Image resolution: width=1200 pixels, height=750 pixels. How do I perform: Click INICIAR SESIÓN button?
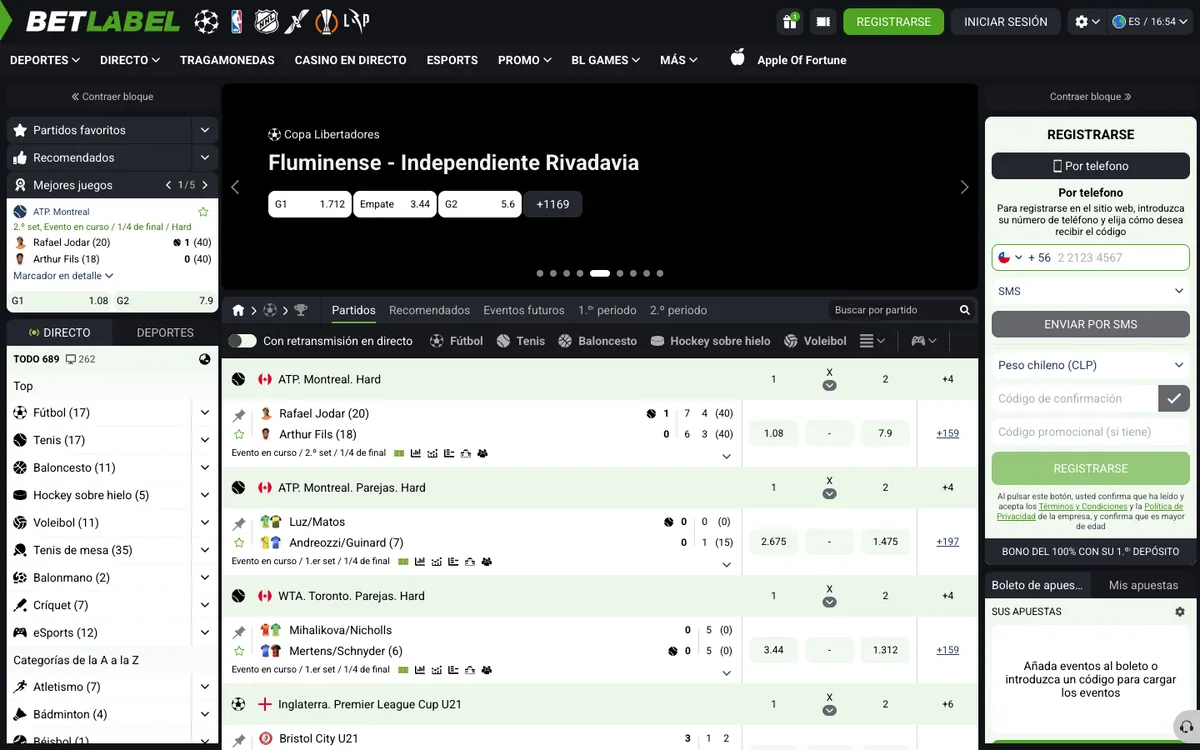pos(1006,21)
